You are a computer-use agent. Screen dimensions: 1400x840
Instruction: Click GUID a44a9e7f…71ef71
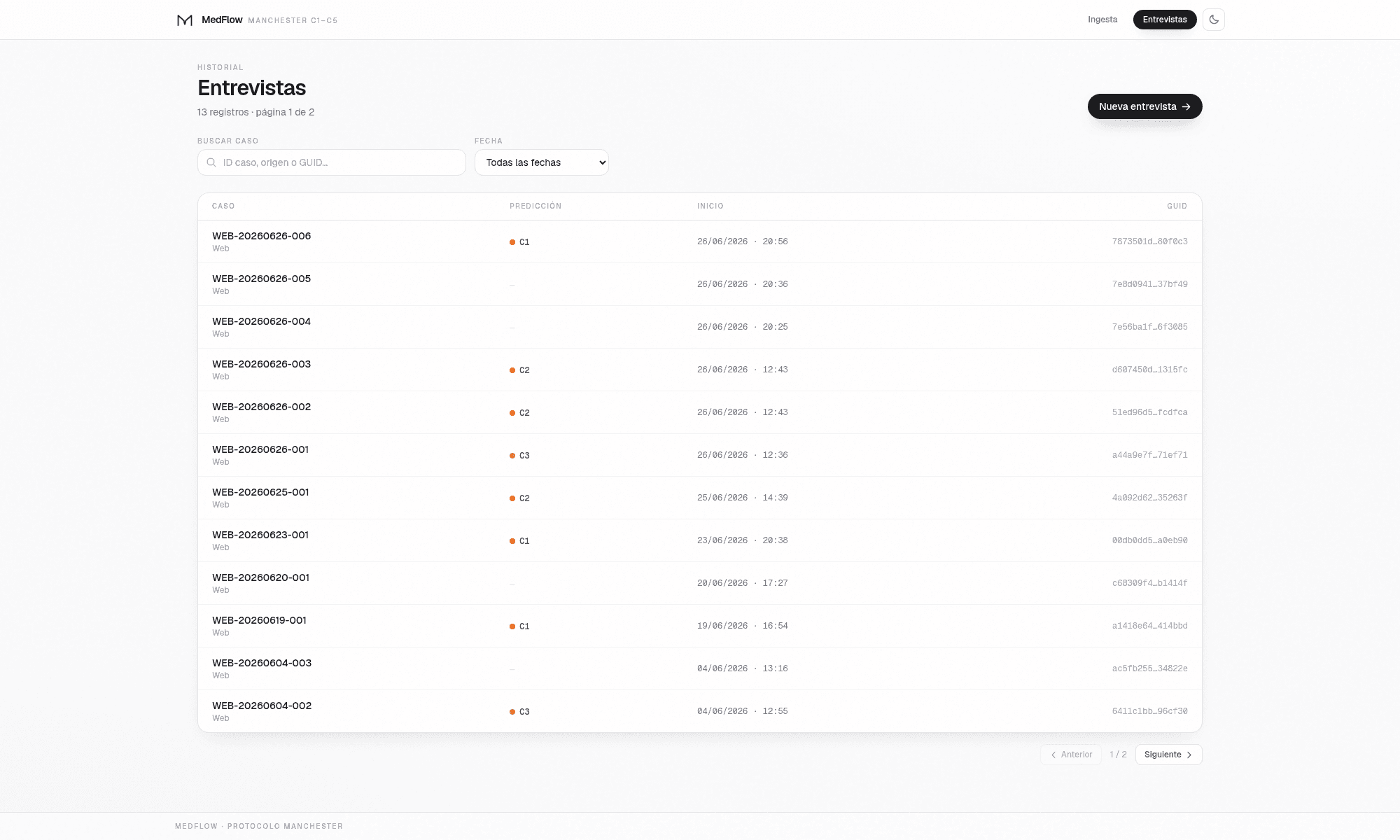click(1149, 455)
